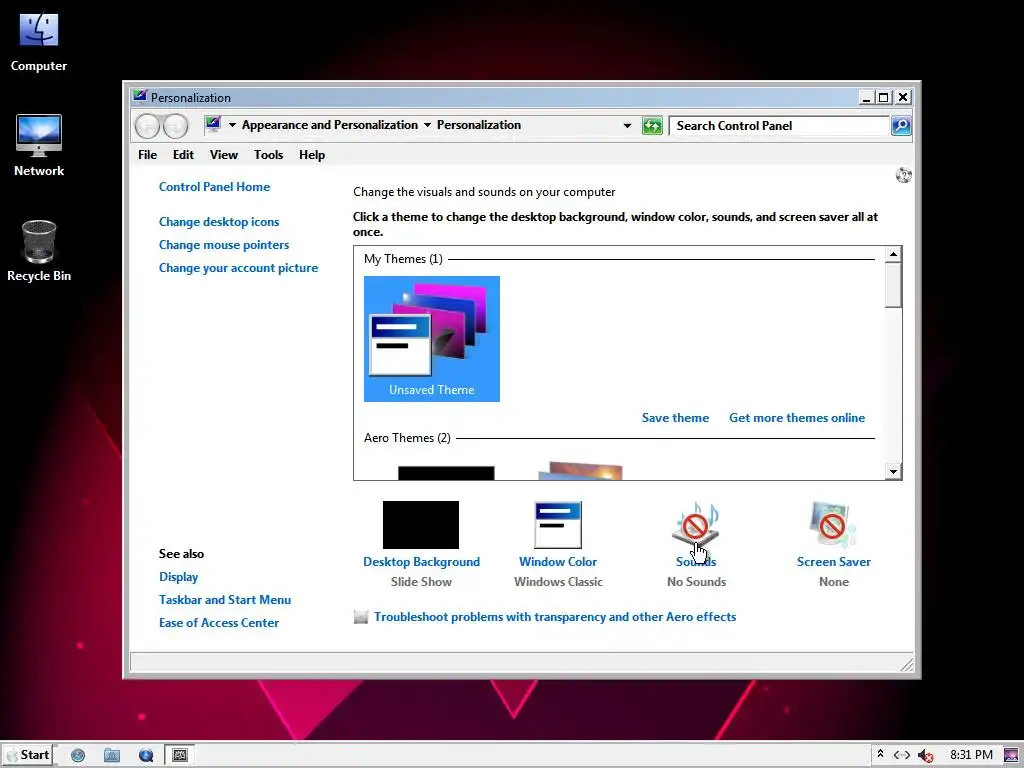Click the Save theme link
This screenshot has height=768, width=1024.
click(675, 418)
